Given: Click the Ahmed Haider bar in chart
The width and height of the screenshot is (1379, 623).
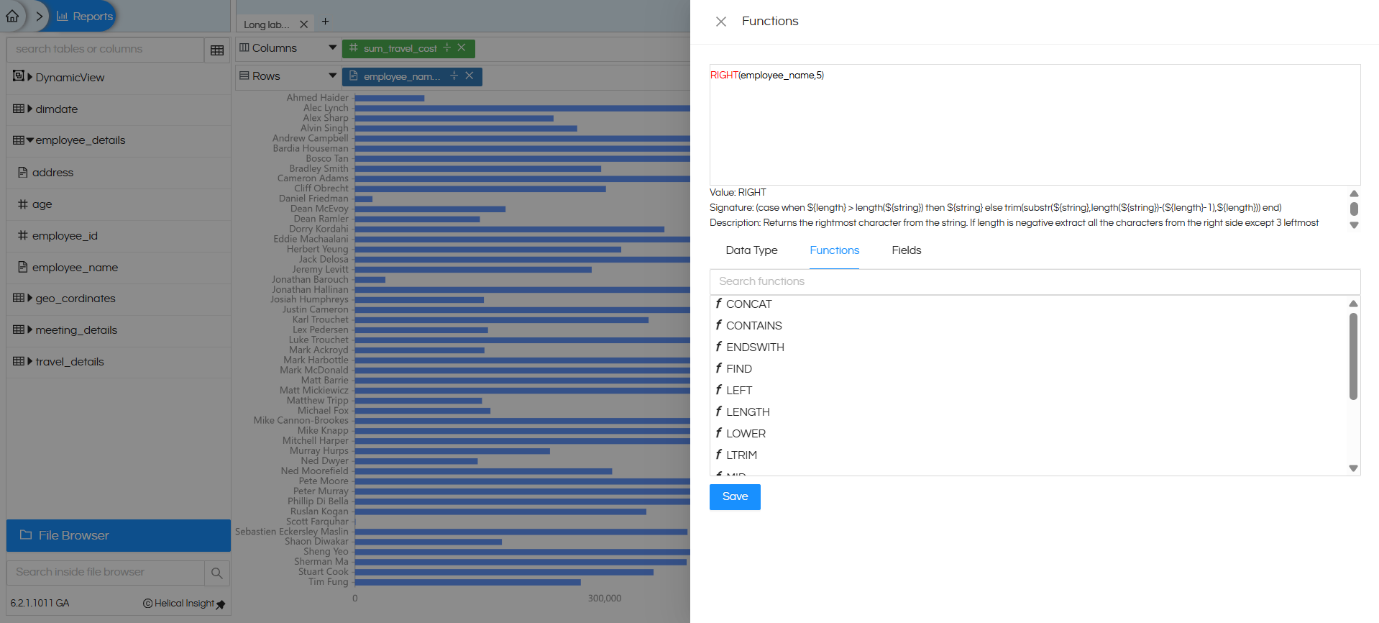Looking at the screenshot, I should [389, 98].
